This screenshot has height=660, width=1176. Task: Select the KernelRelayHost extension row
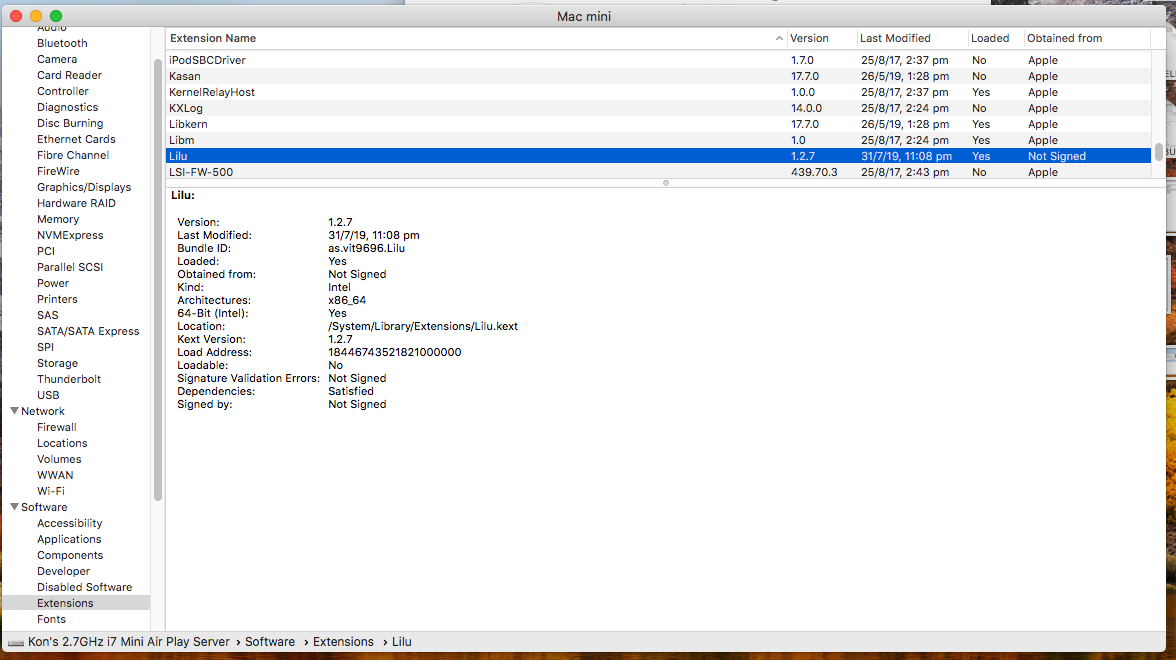[658, 92]
